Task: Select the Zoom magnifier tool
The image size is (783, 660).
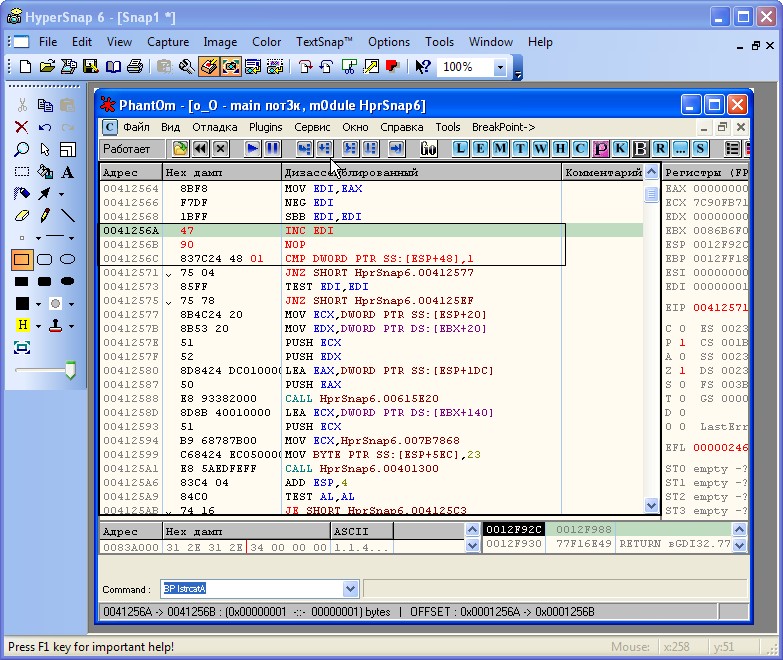Action: (21, 149)
